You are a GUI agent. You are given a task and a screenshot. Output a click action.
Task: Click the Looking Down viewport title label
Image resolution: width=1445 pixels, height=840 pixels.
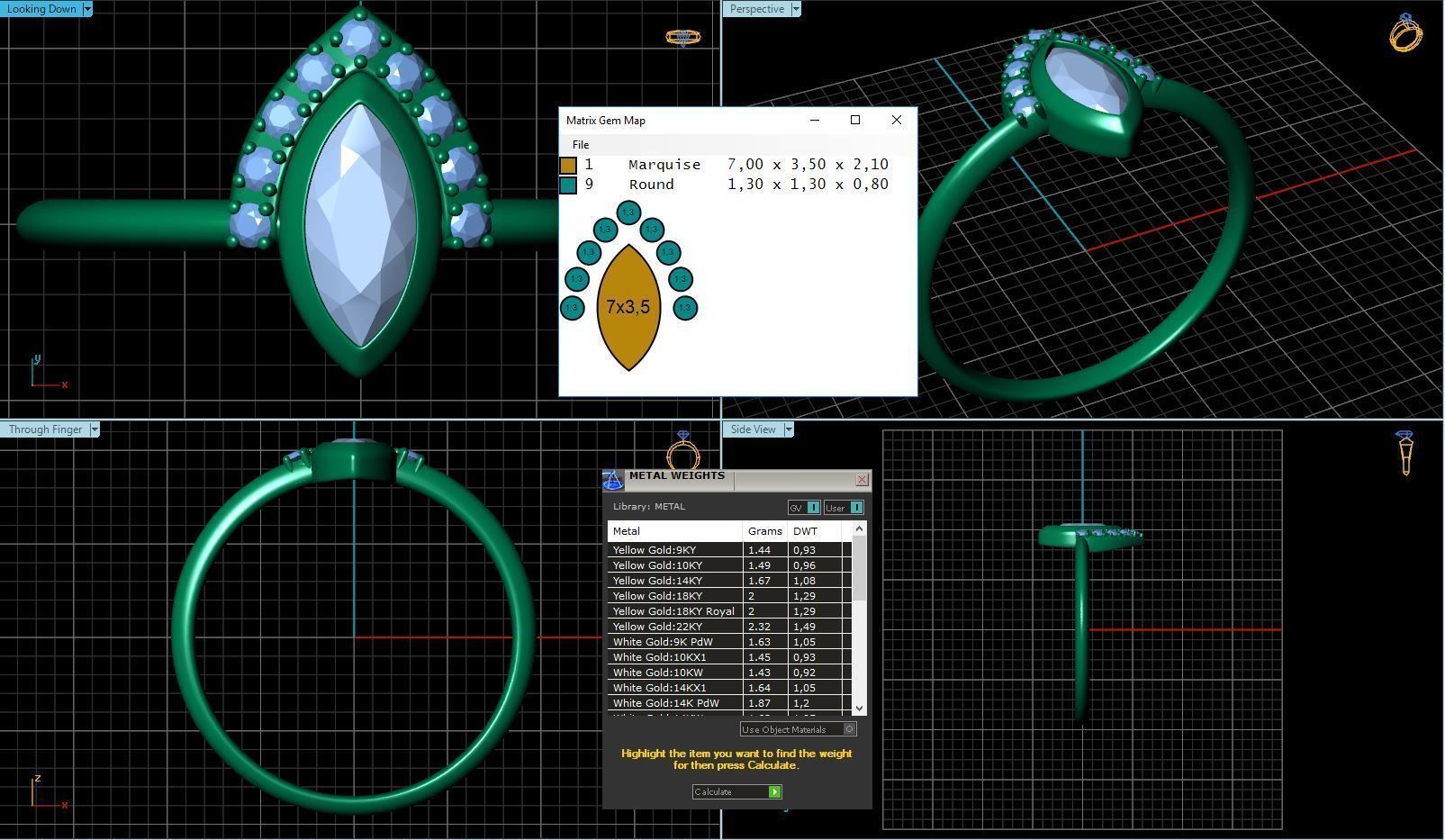pyautogui.click(x=41, y=9)
